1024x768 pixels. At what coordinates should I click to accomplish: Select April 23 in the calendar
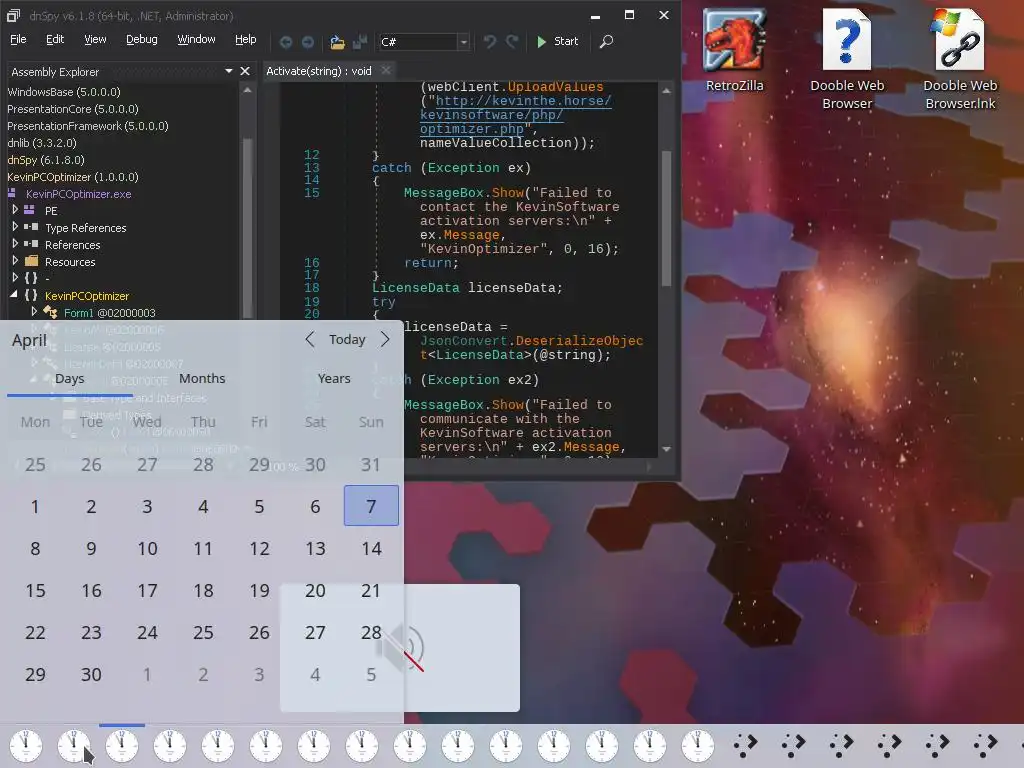tap(91, 632)
